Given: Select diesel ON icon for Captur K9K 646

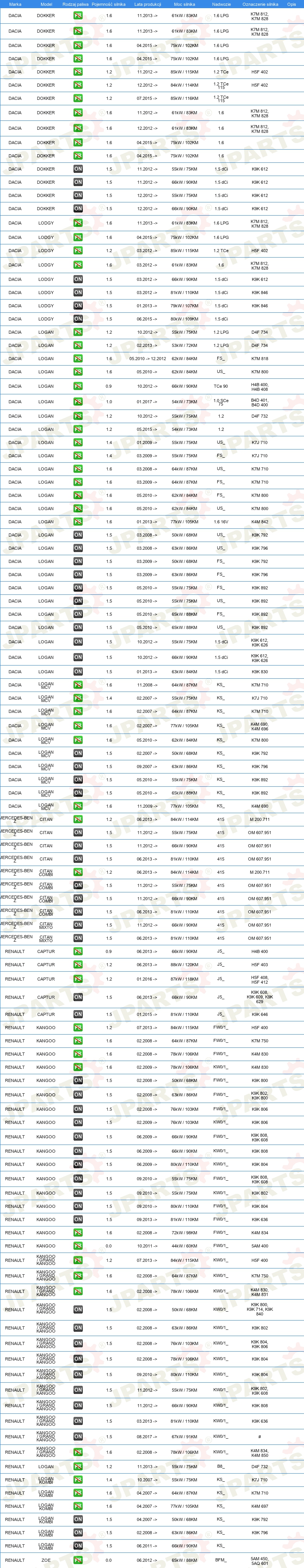Looking at the screenshot, I should [x=78, y=1015].
